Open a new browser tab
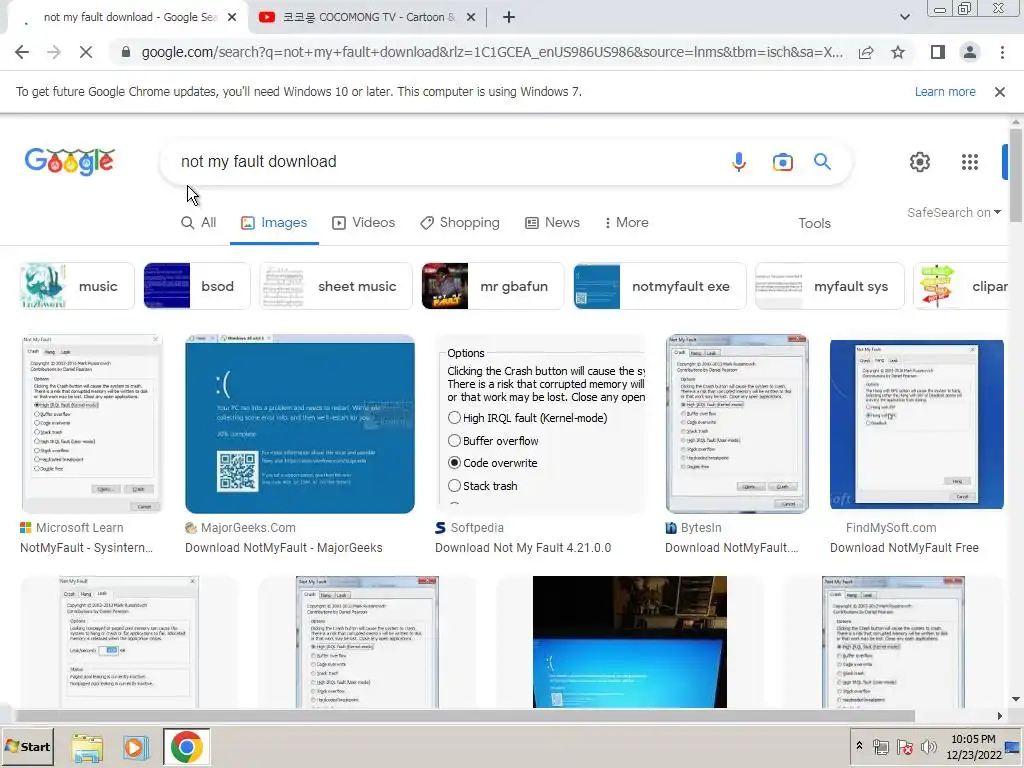 pos(509,18)
